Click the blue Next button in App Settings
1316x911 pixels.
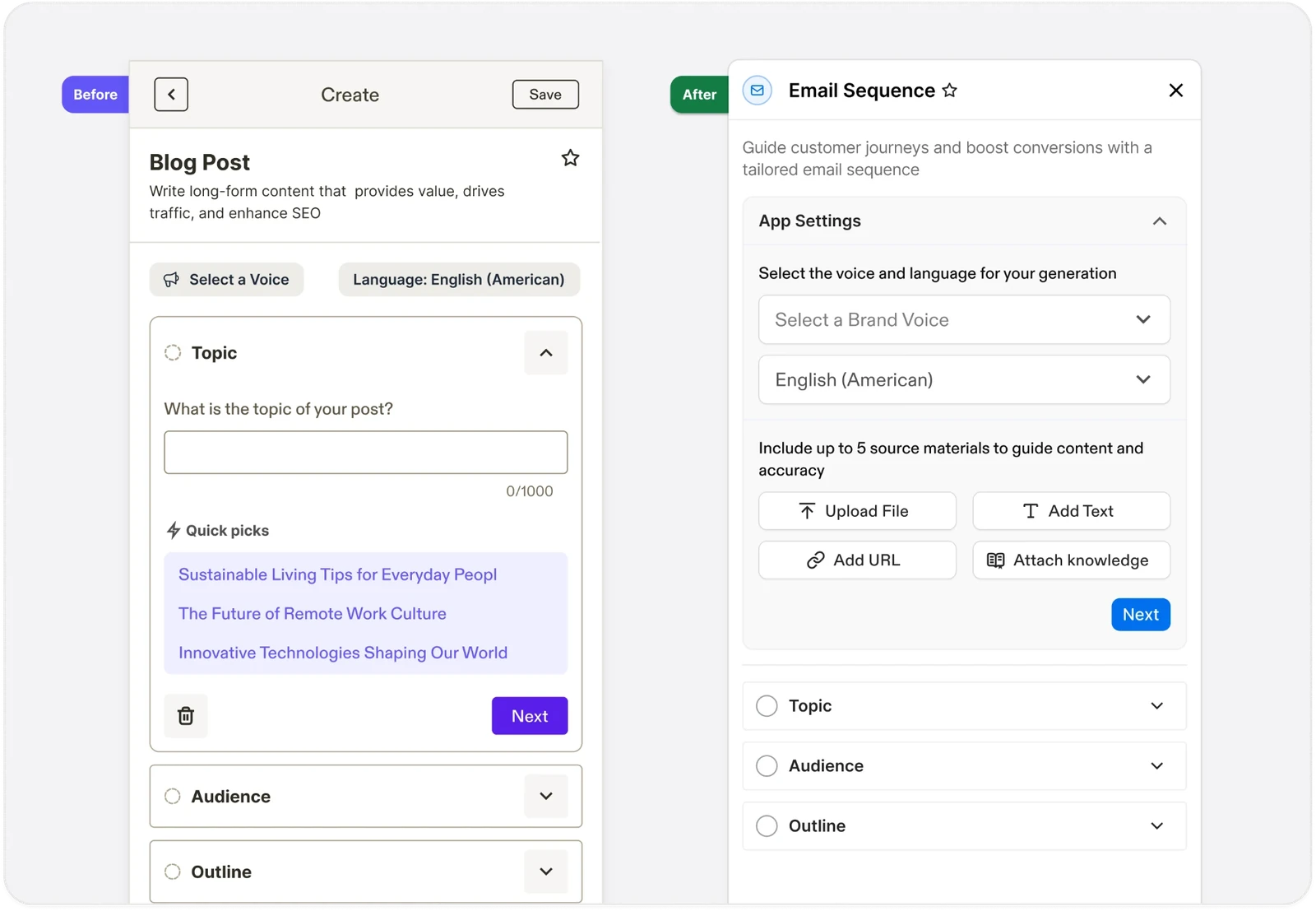point(1141,615)
